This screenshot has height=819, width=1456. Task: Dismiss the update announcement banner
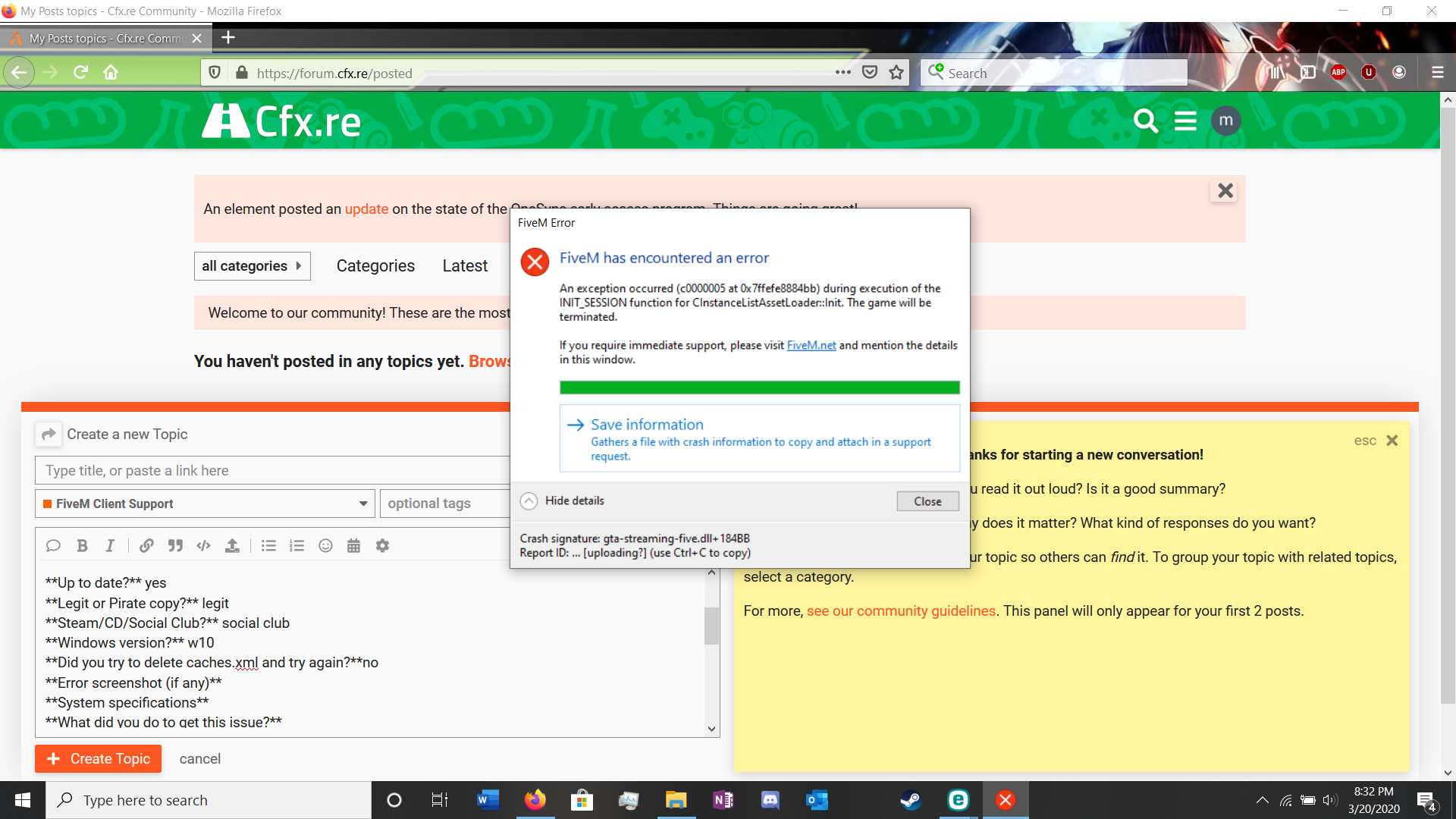(x=1225, y=191)
